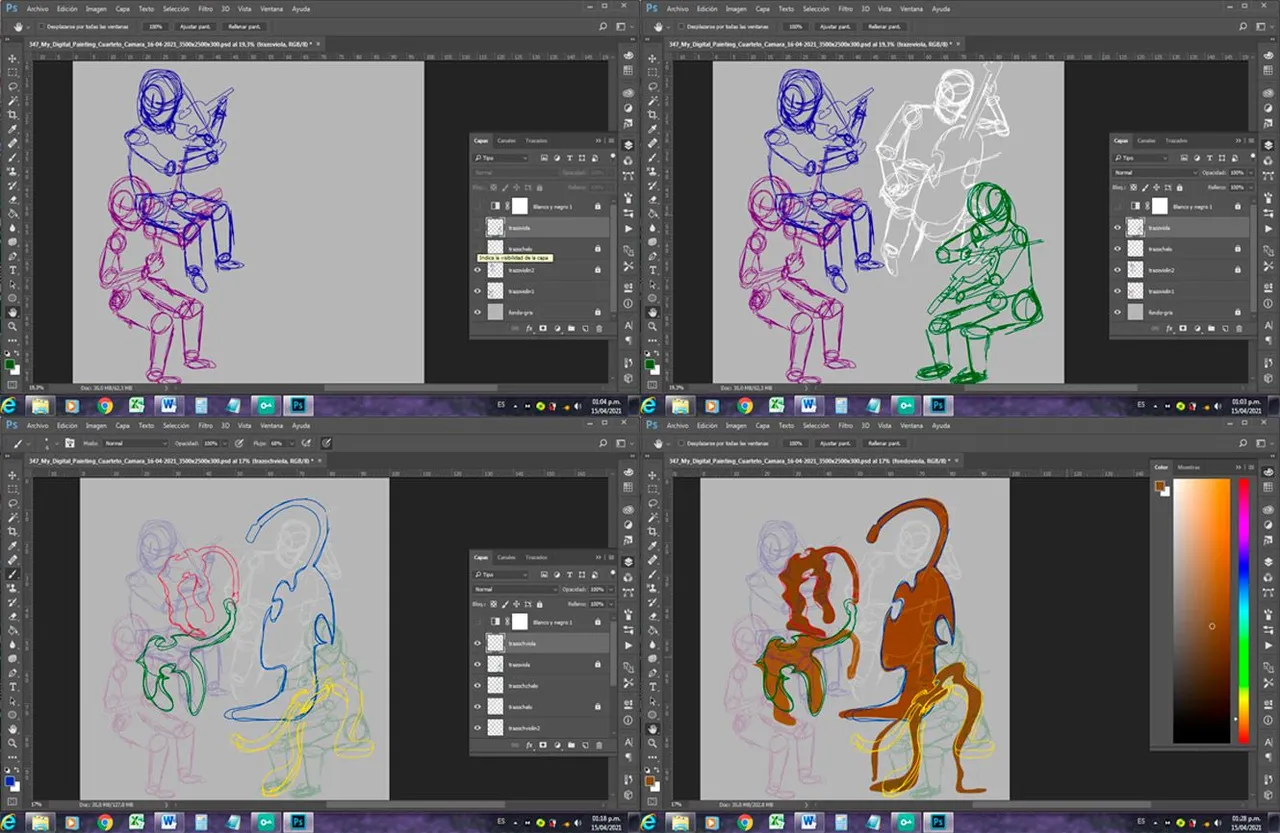This screenshot has height=833, width=1280.
Task: Check 'Desplazarse por todas las ventanas' in top-left window
Action: (40, 26)
